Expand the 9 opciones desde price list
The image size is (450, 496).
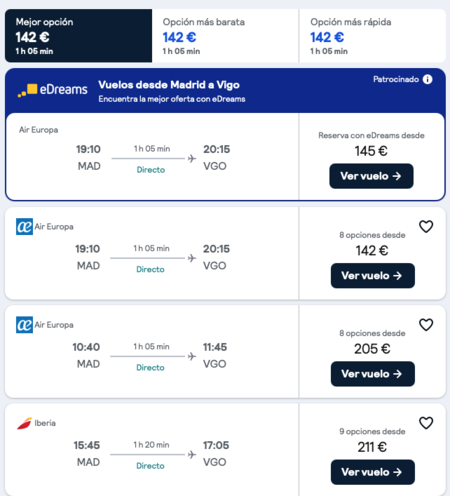pos(372,431)
